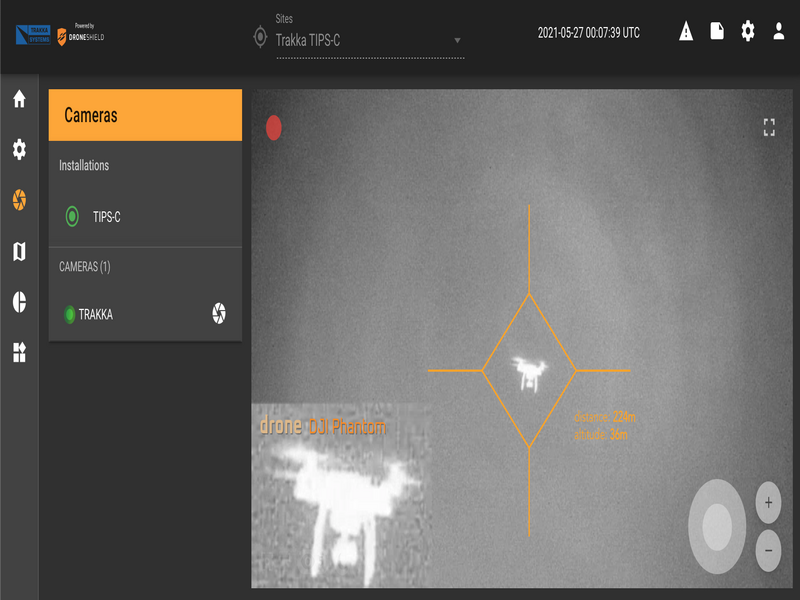Open the Map view from sidebar
The width and height of the screenshot is (800, 600).
[19, 251]
